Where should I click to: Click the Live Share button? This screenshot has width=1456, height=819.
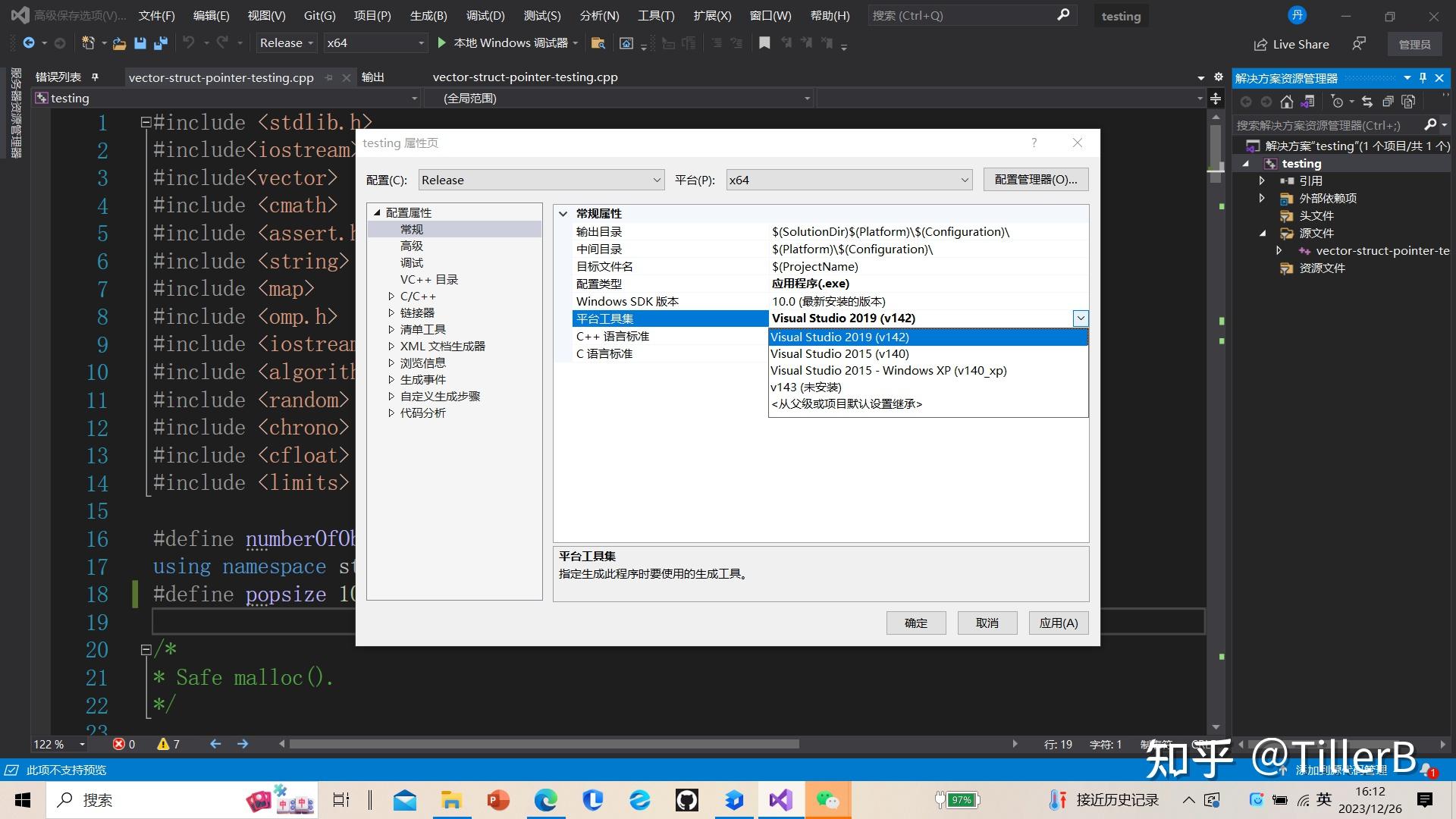click(1291, 44)
